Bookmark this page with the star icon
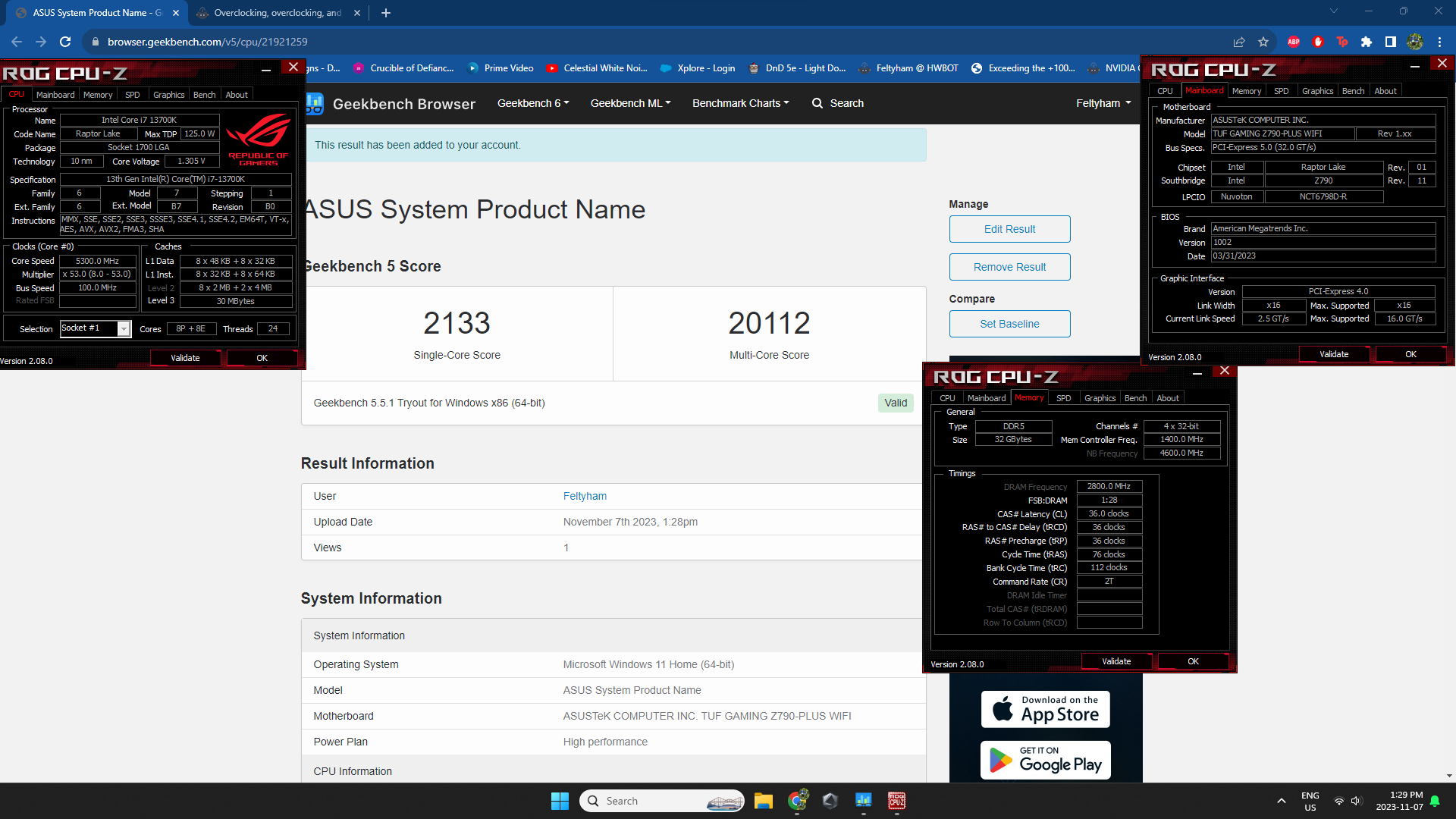Screen dimensions: 1456x819 [1263, 42]
